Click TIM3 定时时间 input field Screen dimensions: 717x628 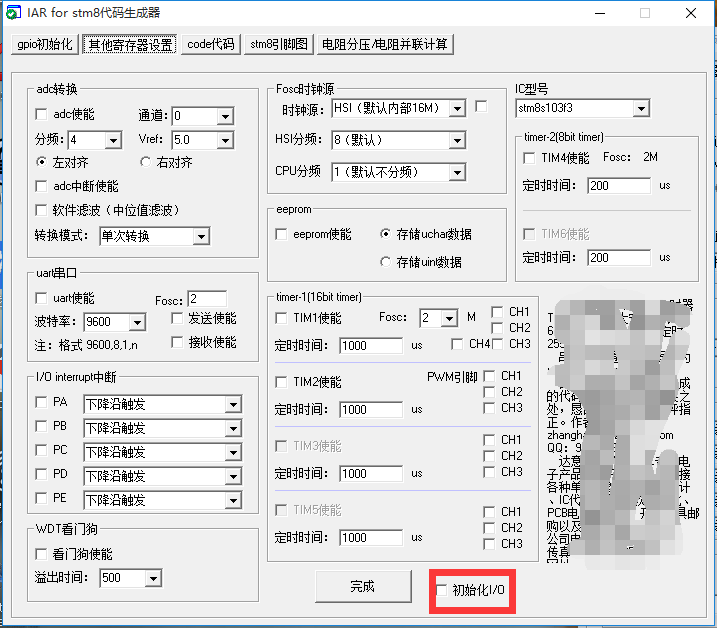click(x=371, y=474)
